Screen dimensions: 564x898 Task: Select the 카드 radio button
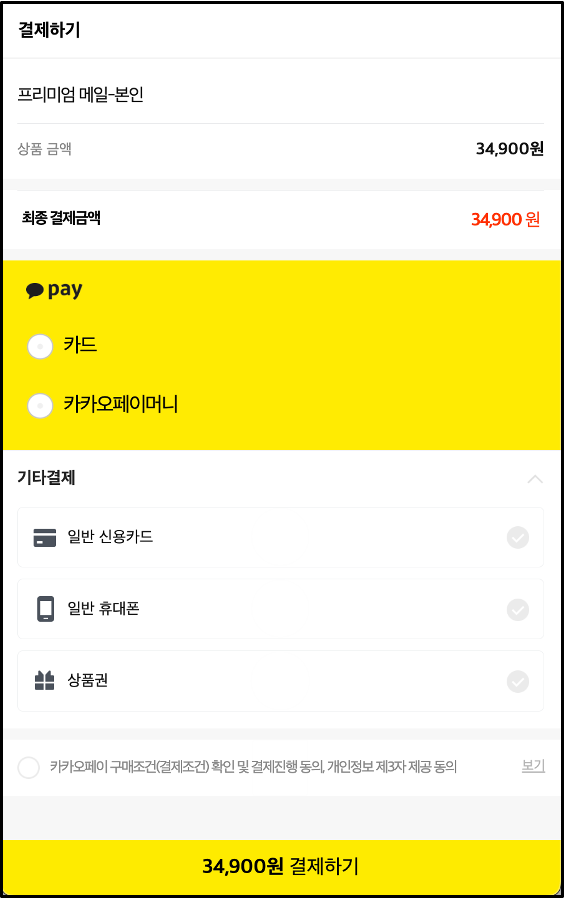[40, 346]
